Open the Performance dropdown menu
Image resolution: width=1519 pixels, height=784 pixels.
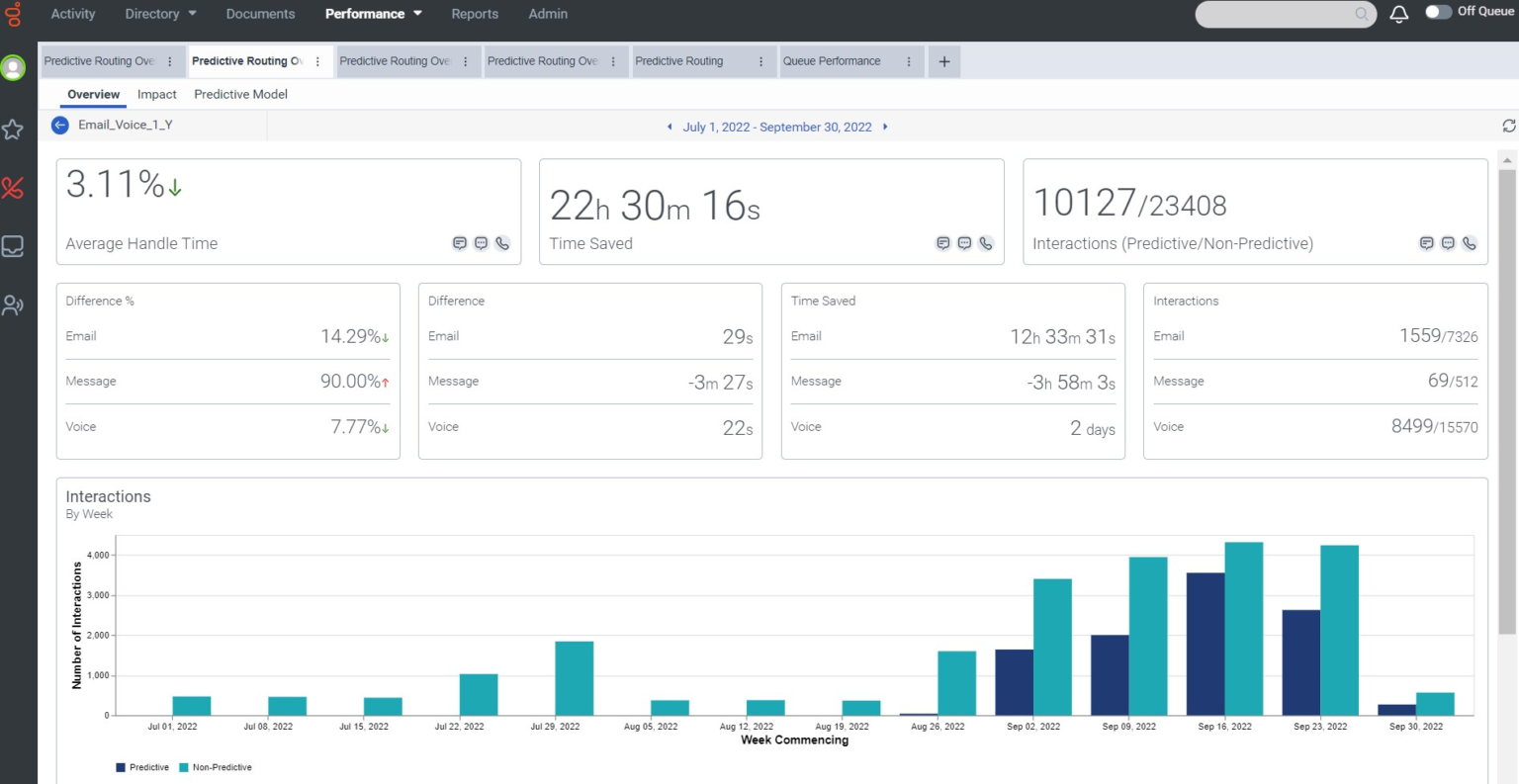pyautogui.click(x=373, y=14)
